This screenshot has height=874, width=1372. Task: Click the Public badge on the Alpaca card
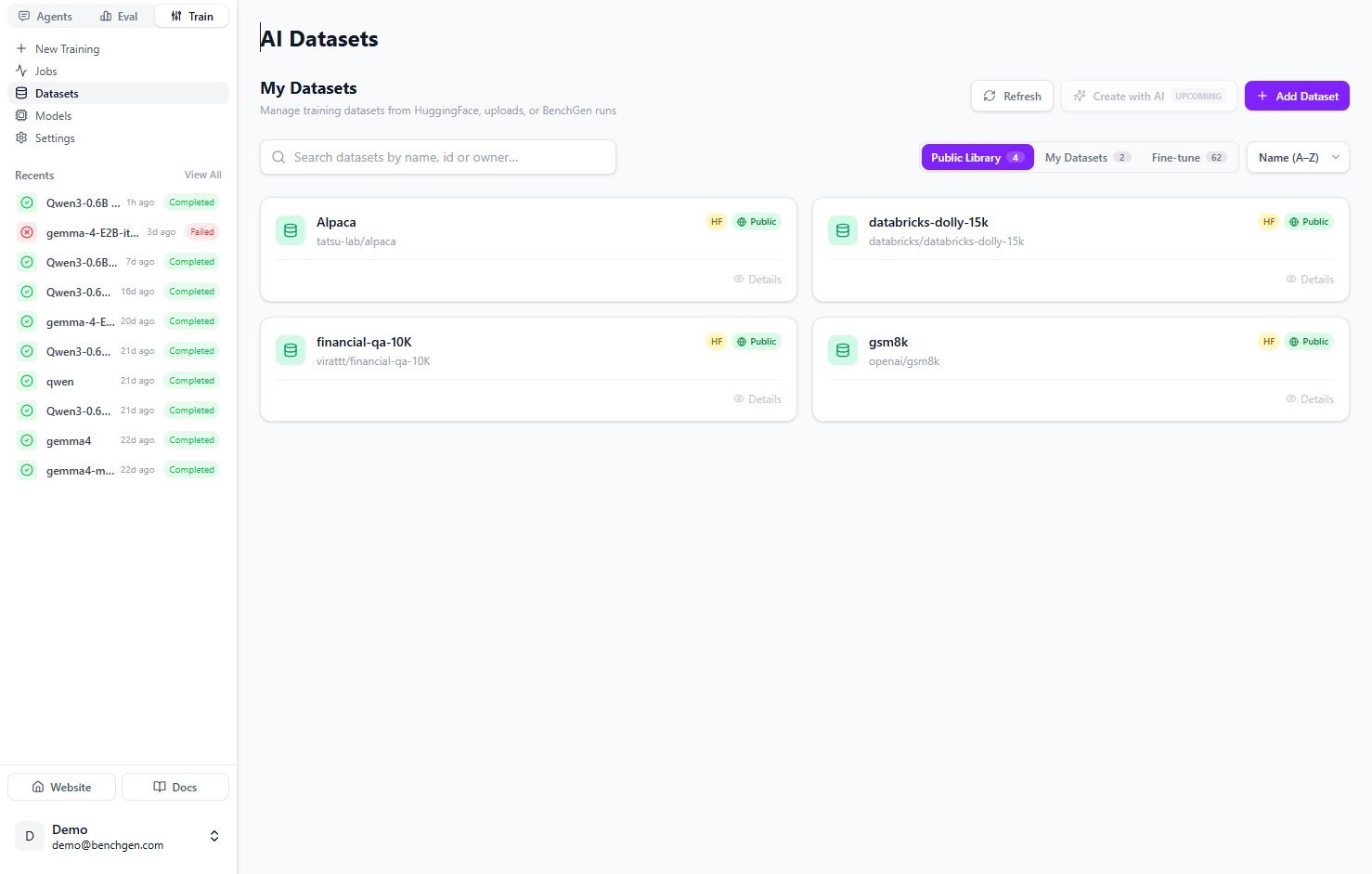pos(757,222)
